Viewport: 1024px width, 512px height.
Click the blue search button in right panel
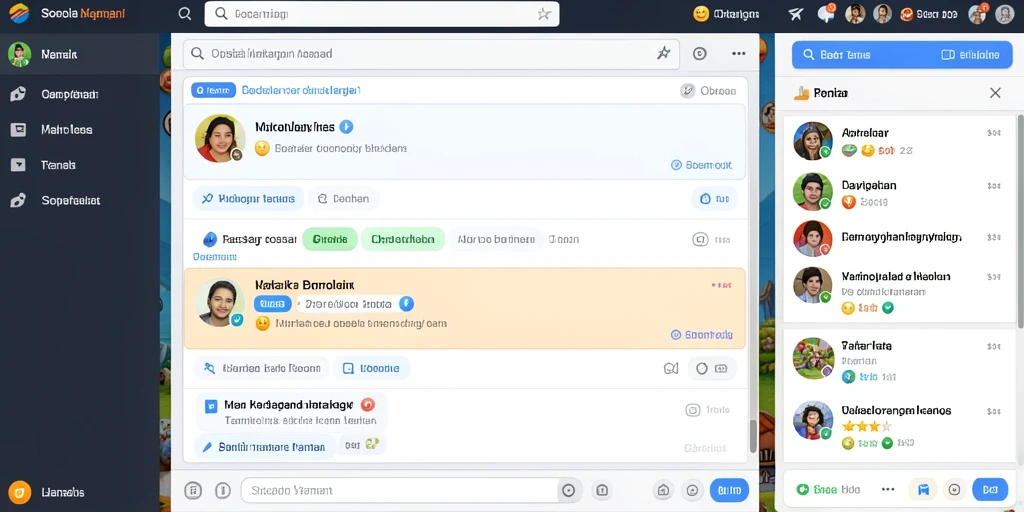click(902, 55)
